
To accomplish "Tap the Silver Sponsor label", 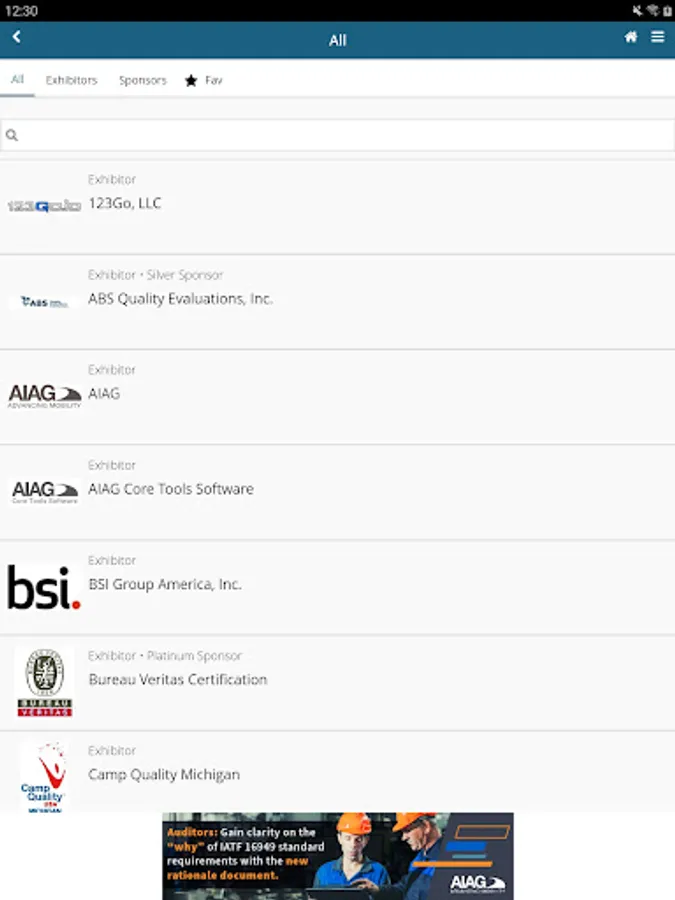I will click(184, 275).
